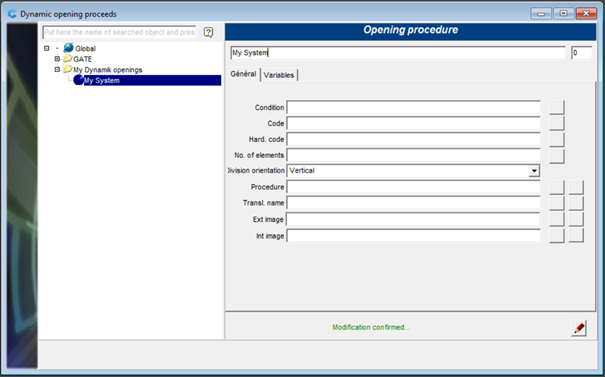Click the button beside No. of elements field
The height and width of the screenshot is (377, 605).
556,156
